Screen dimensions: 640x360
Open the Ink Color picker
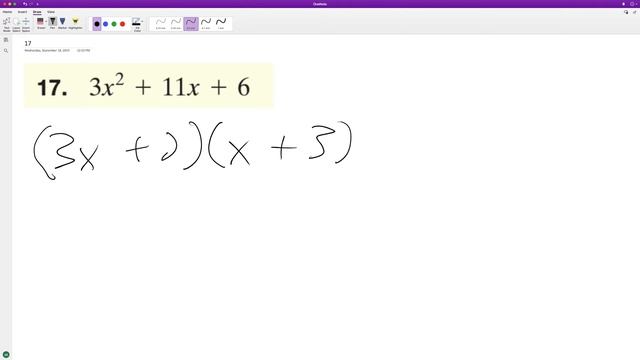point(137,24)
